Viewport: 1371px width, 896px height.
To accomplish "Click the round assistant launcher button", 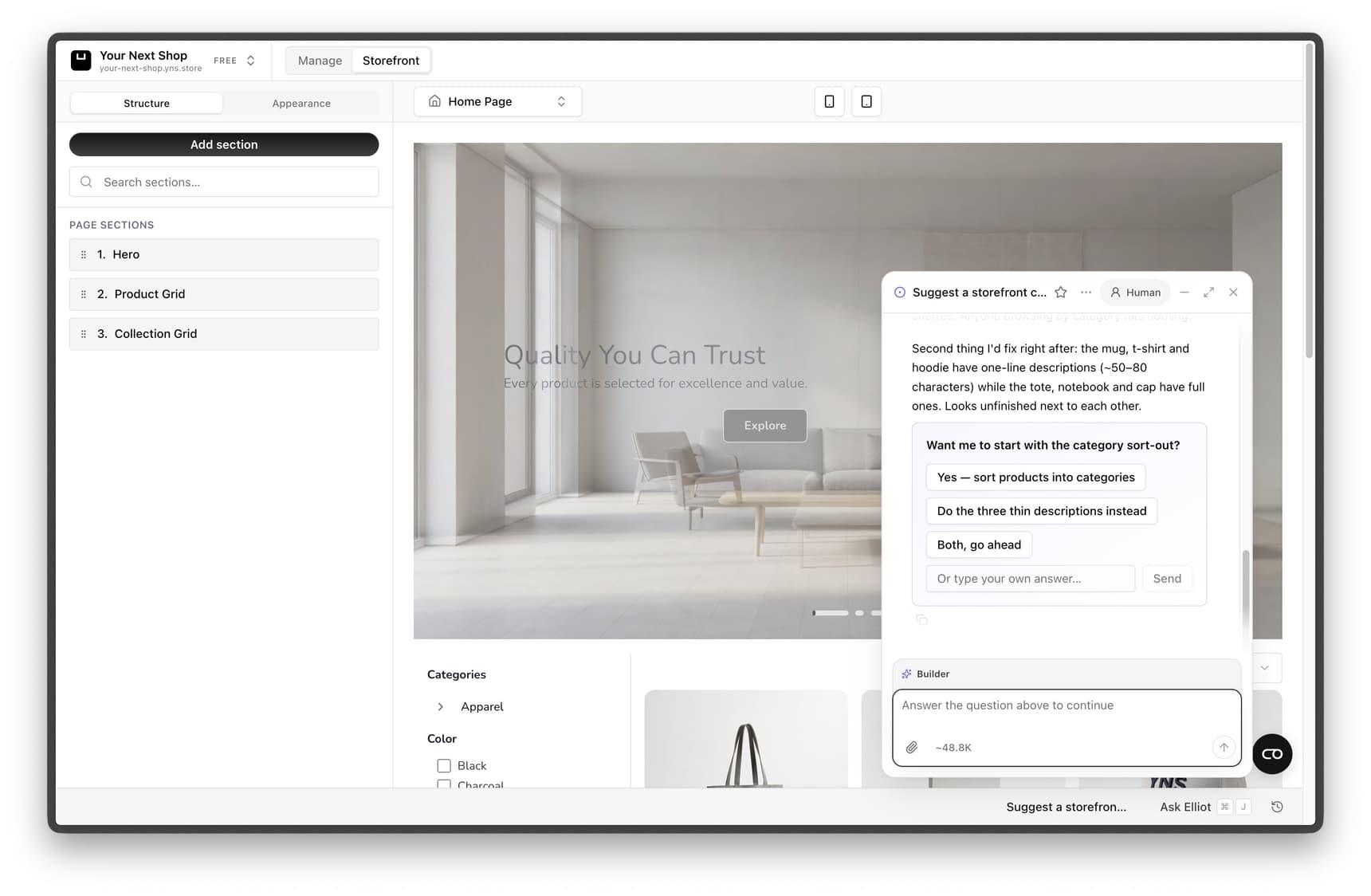I will (x=1272, y=754).
